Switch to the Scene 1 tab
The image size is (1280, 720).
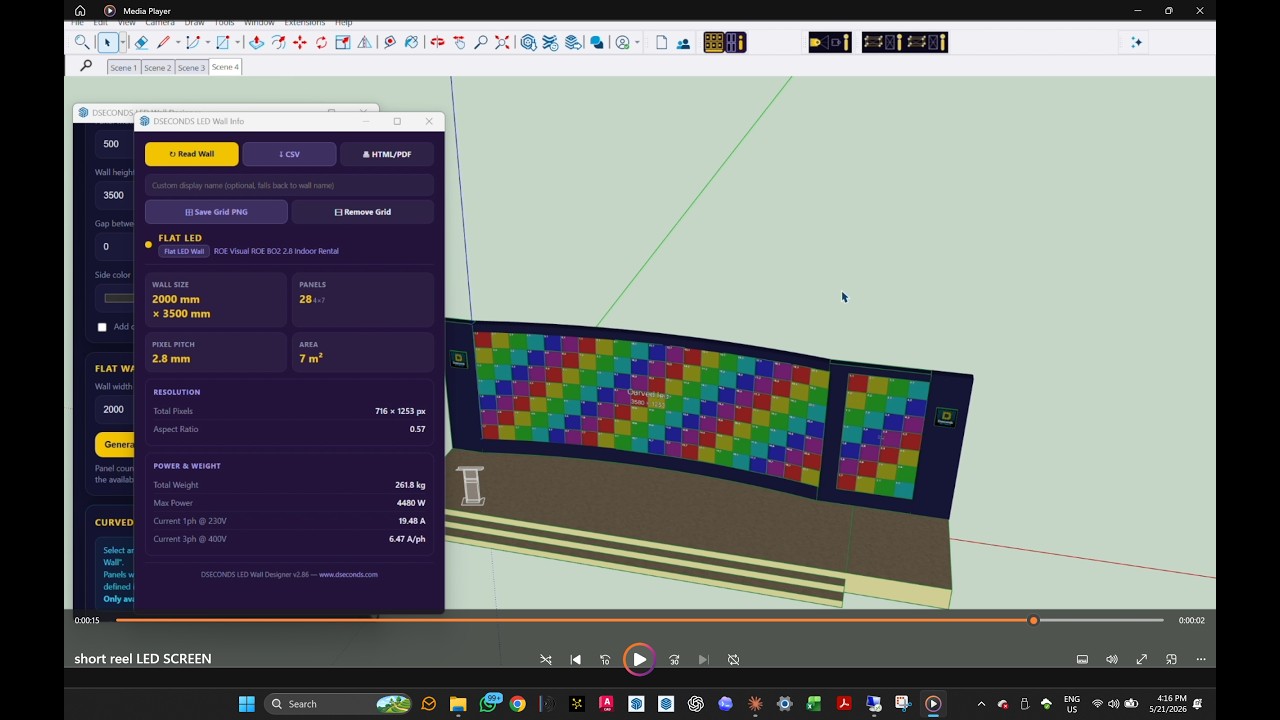click(123, 67)
